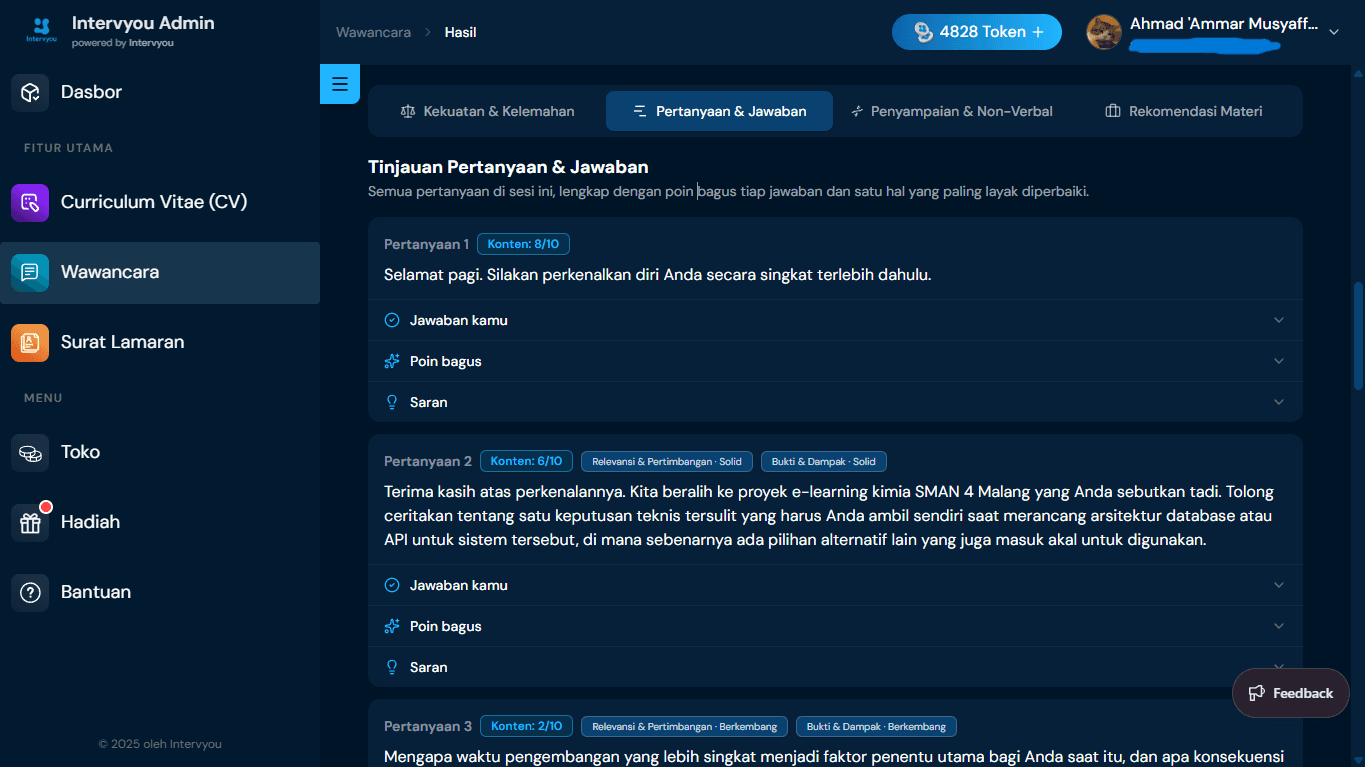Switch to Kekuatan & Kelemahan tab
1365x767 pixels.
487,111
